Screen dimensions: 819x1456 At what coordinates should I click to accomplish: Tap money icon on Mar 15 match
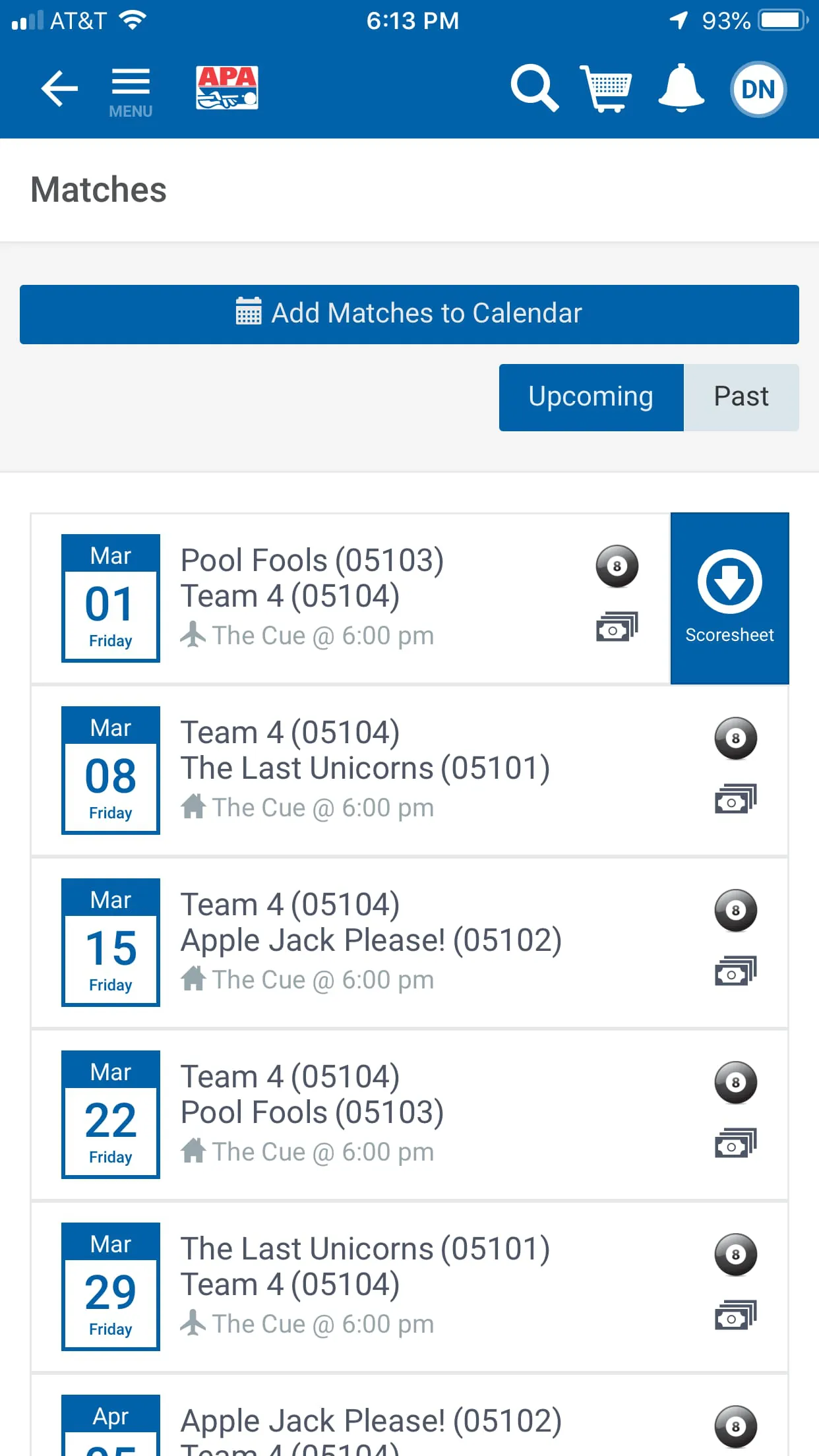(735, 971)
